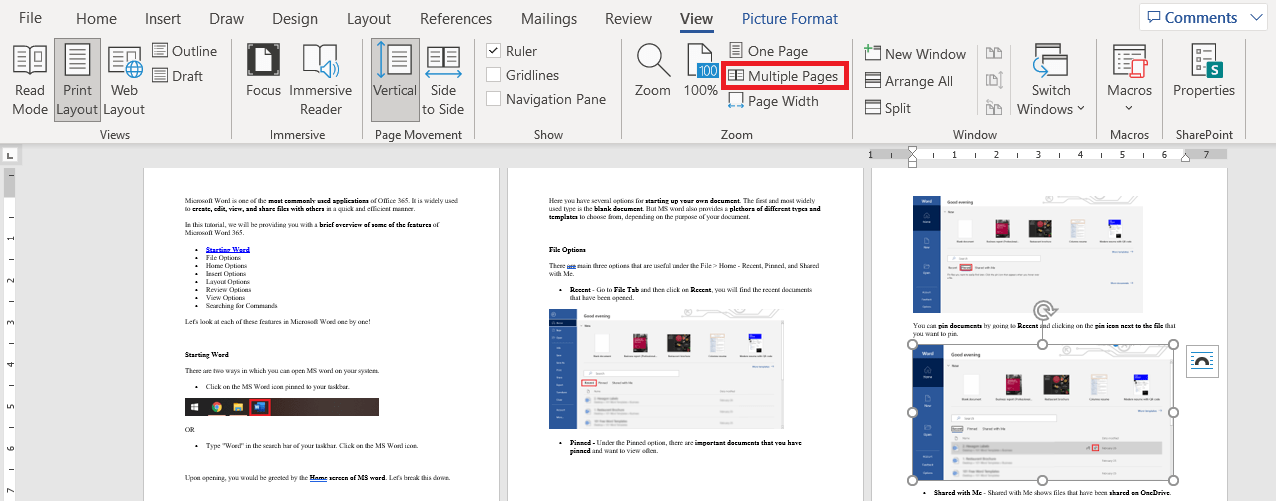The width and height of the screenshot is (1276, 501).
Task: Click the selected picture's bottom-right handle
Action: 1173,479
